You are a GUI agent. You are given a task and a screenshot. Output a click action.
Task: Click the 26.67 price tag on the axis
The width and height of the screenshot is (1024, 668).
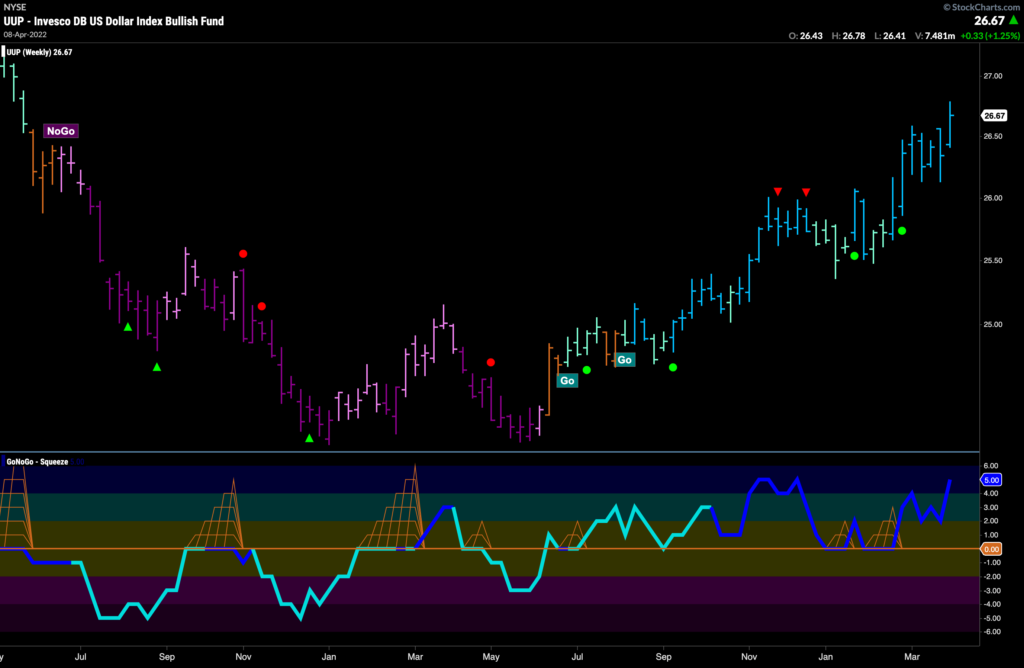coord(994,116)
